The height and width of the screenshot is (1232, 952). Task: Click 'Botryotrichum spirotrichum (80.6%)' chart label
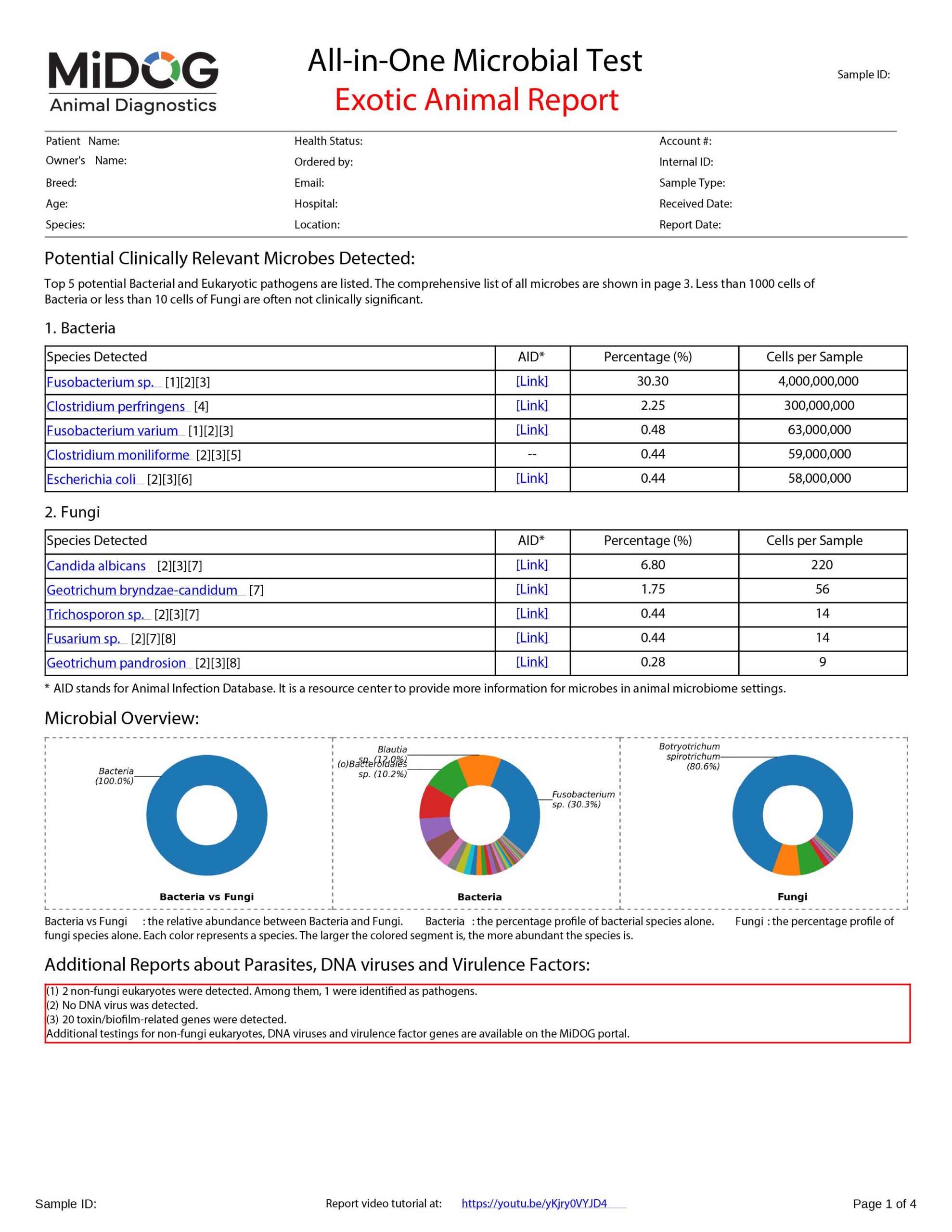point(690,757)
